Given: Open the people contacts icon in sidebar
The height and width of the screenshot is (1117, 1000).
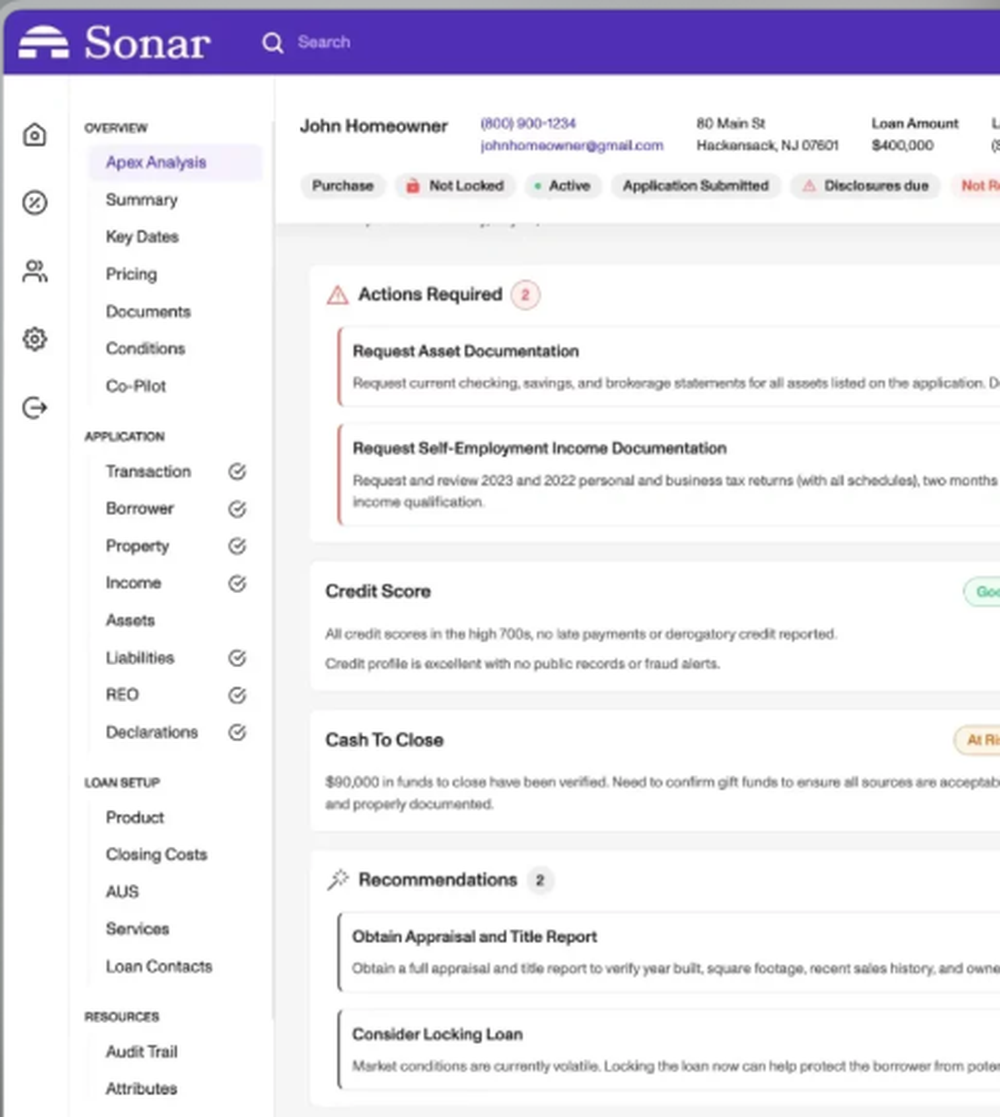Looking at the screenshot, I should click(35, 271).
